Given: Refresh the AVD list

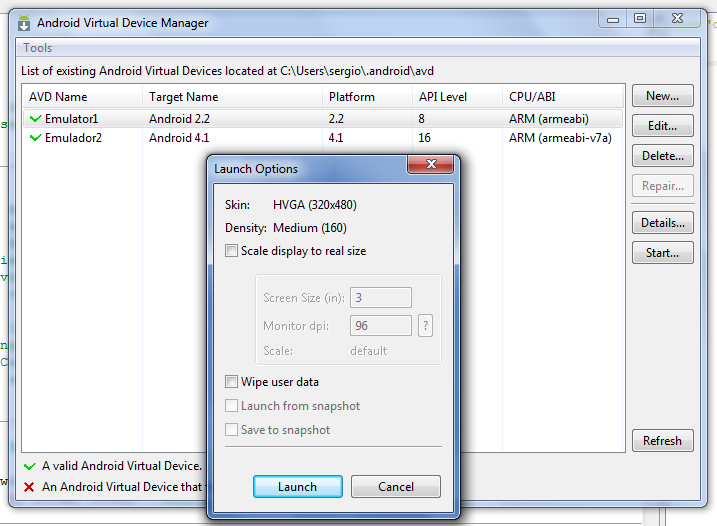Looking at the screenshot, I should coord(663,441).
